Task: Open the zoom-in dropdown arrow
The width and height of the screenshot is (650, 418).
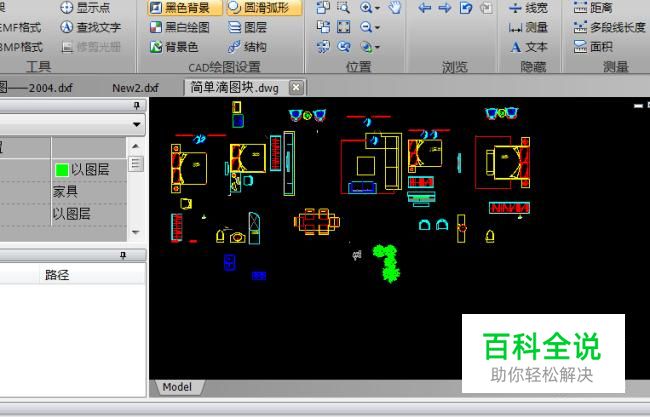Action: (x=377, y=8)
